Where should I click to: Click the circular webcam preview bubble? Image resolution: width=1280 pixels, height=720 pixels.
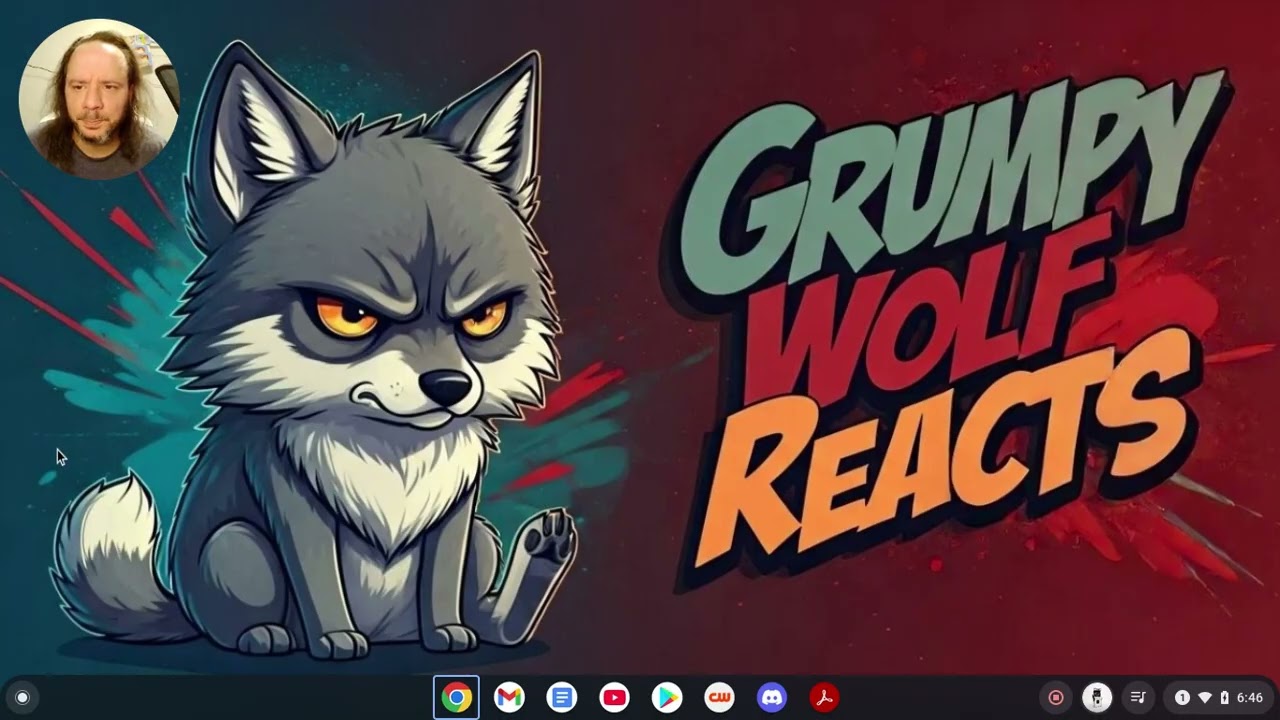[98, 99]
